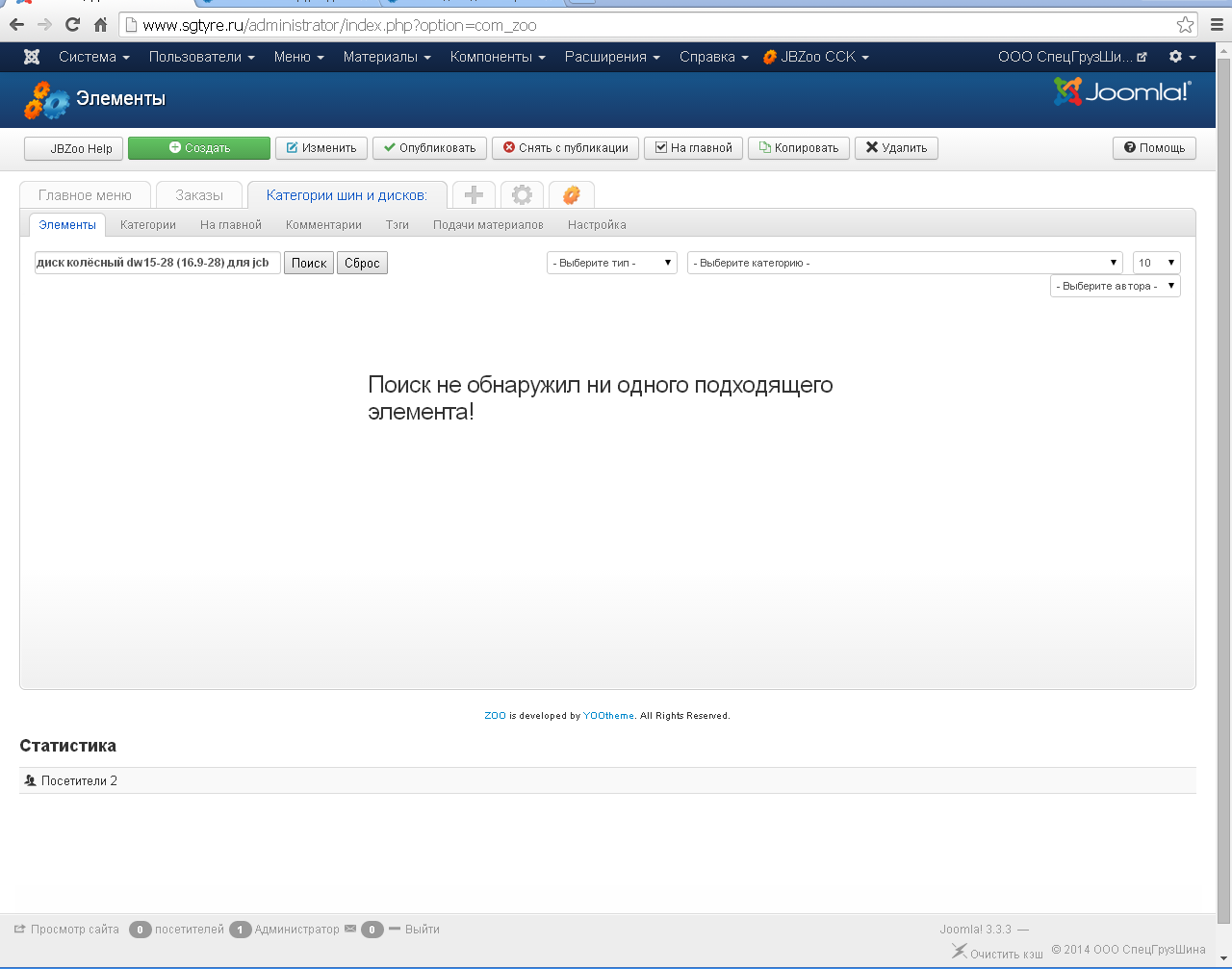Expand the Выберите автора dropdown
The width and height of the screenshot is (1232, 969).
click(1115, 286)
